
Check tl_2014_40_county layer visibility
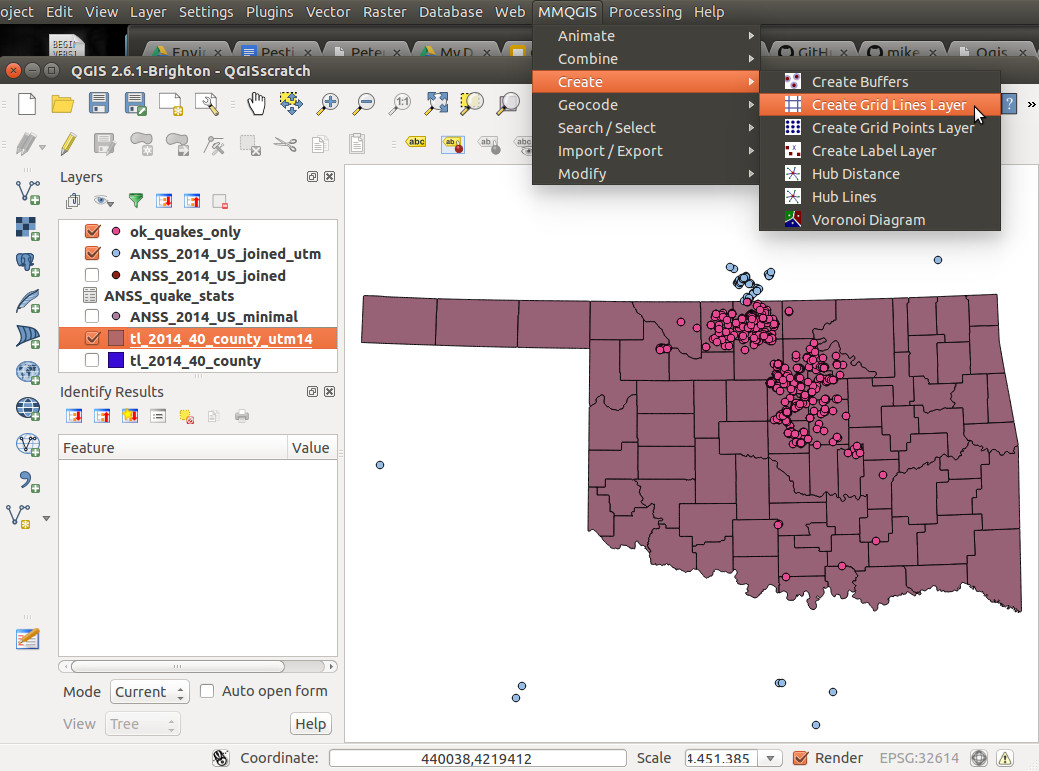[x=92, y=360]
